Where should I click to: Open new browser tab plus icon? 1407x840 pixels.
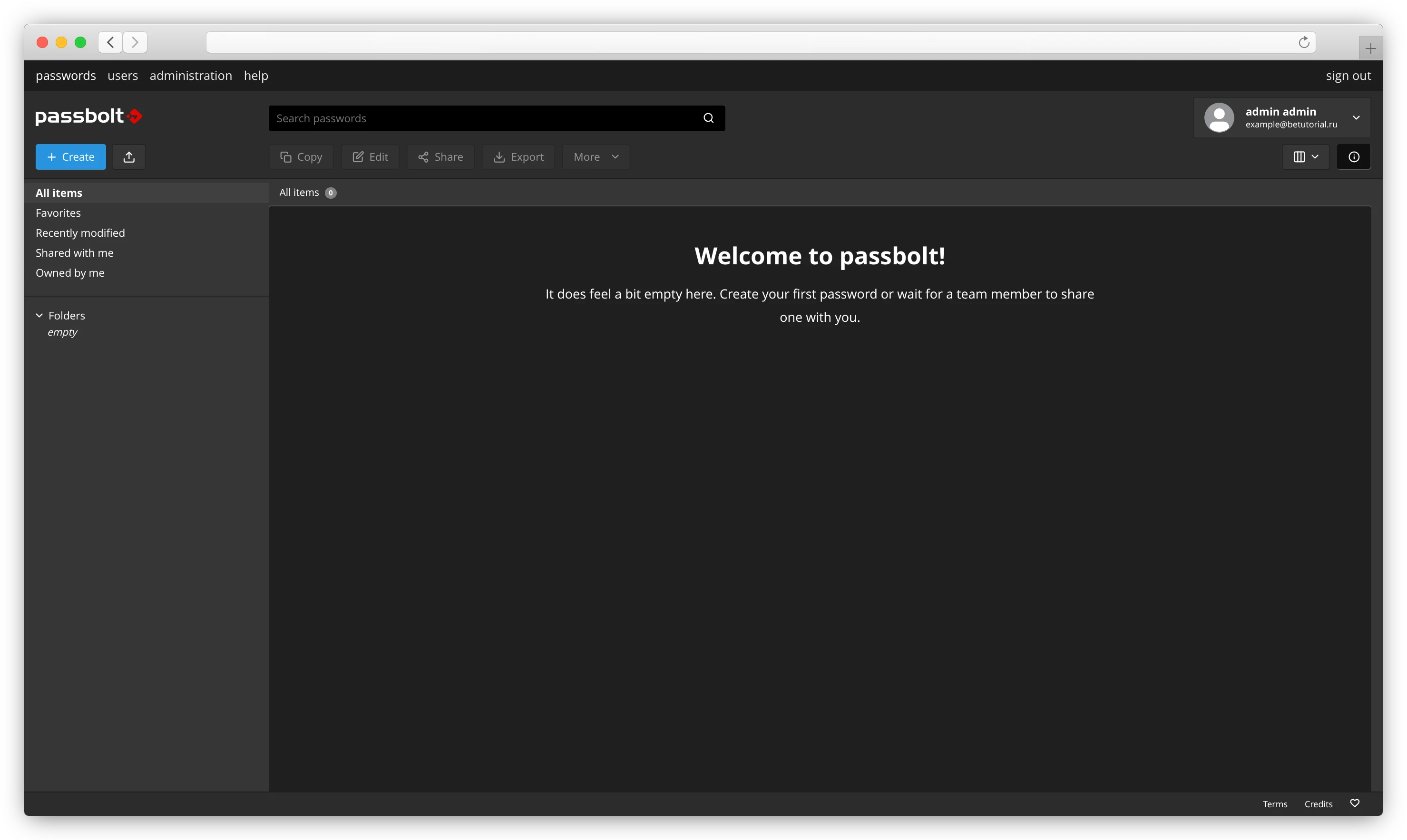(1370, 48)
